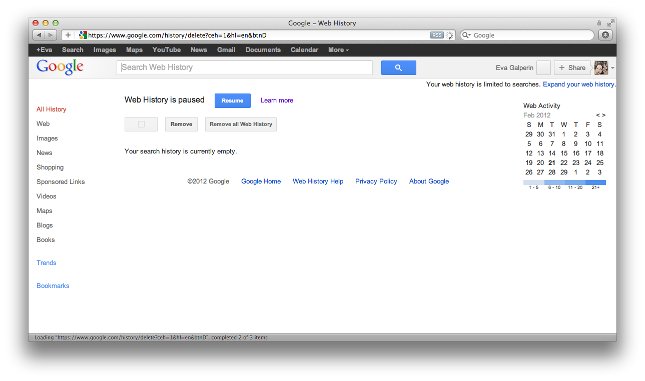645x381 pixels.
Task: Click Remove all Web History
Action: tap(241, 124)
